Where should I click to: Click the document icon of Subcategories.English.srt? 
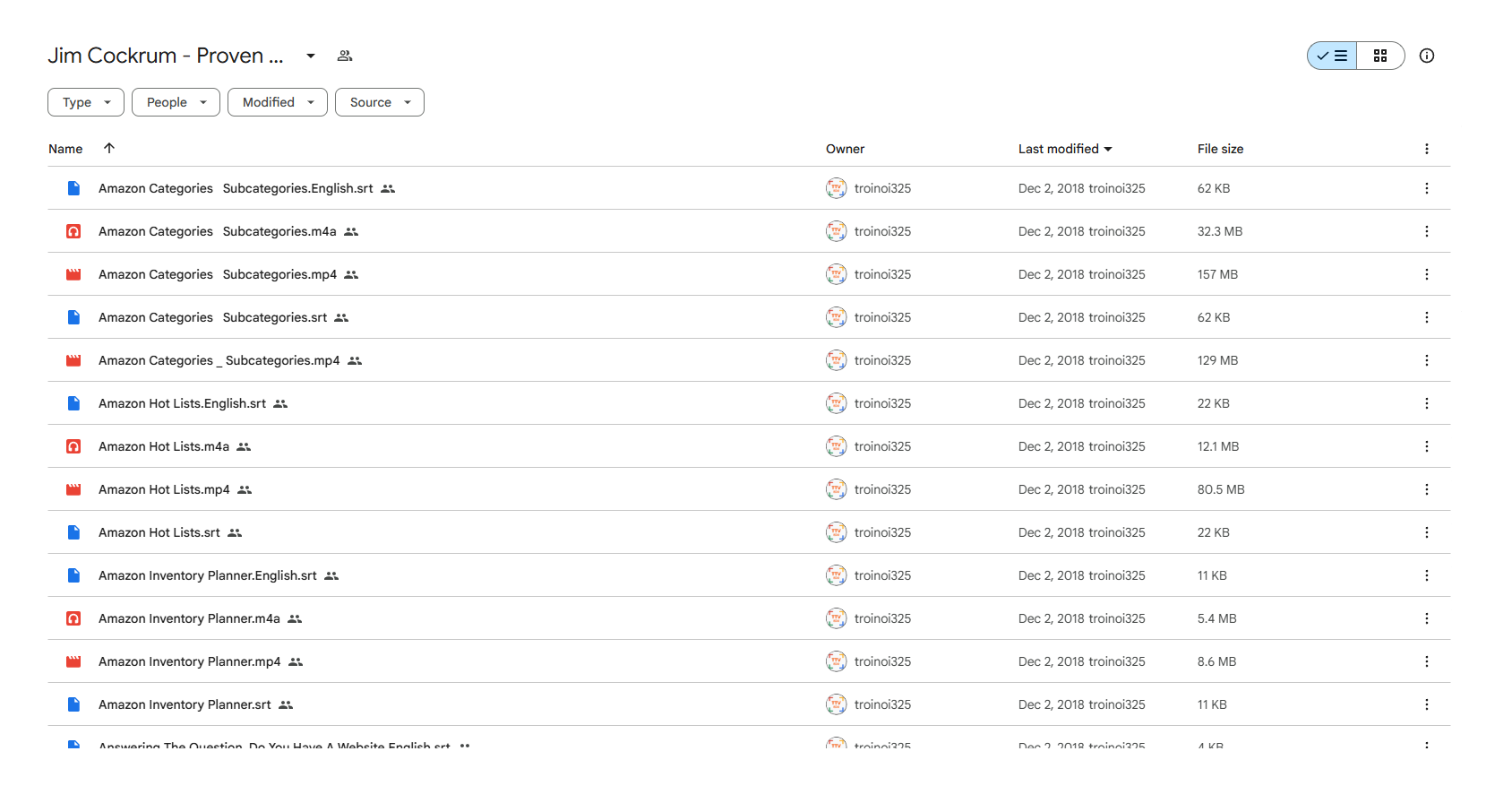point(73,188)
